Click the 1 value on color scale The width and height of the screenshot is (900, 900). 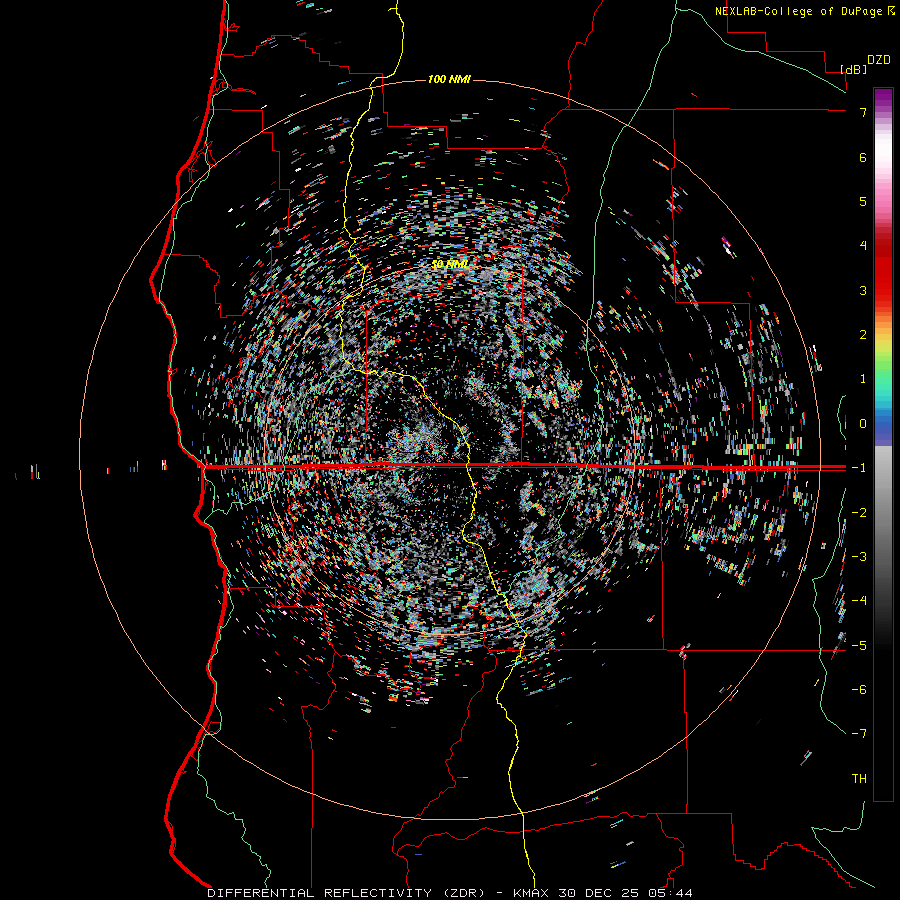[863, 379]
